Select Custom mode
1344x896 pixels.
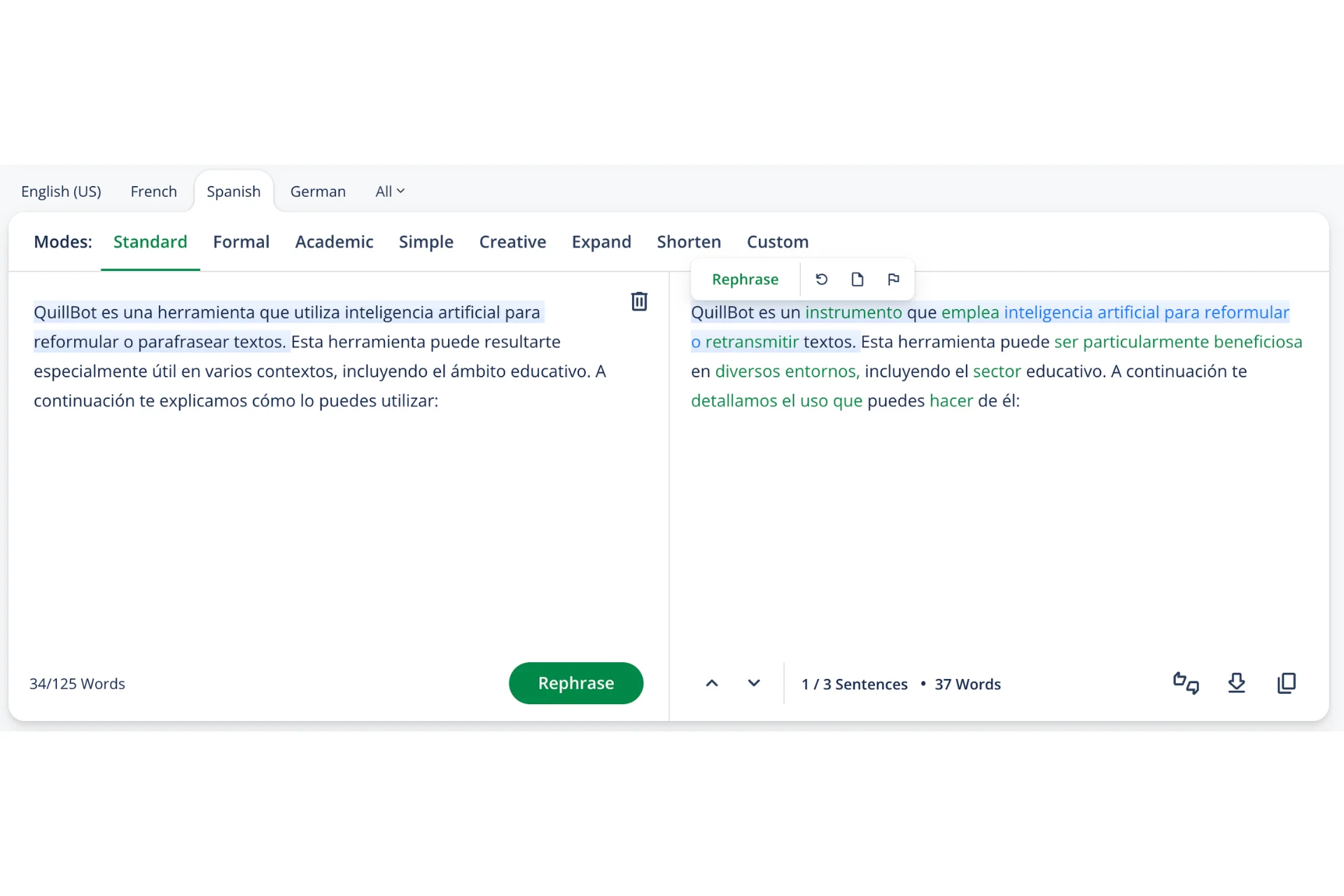tap(778, 241)
